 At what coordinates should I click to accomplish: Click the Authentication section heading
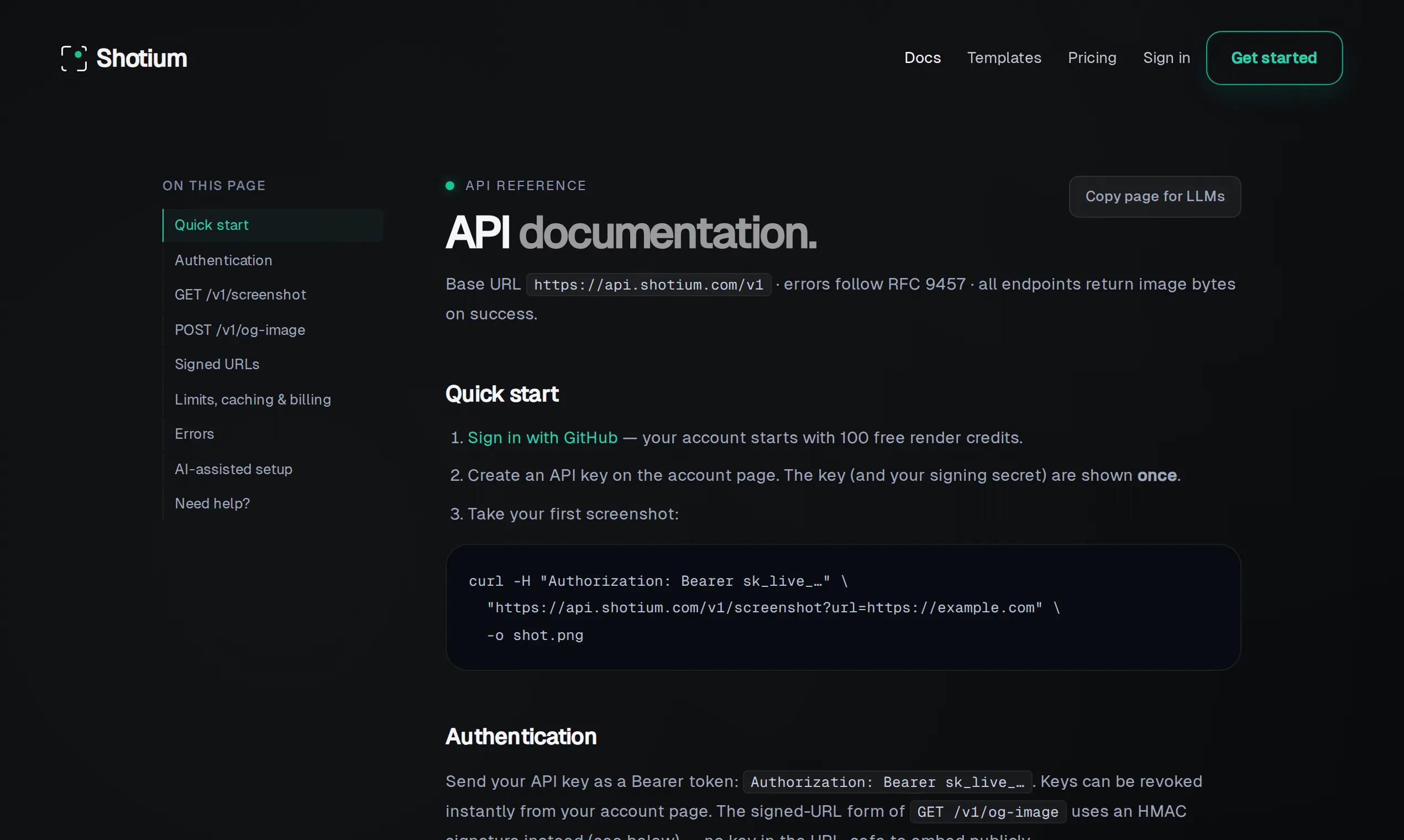click(x=521, y=737)
